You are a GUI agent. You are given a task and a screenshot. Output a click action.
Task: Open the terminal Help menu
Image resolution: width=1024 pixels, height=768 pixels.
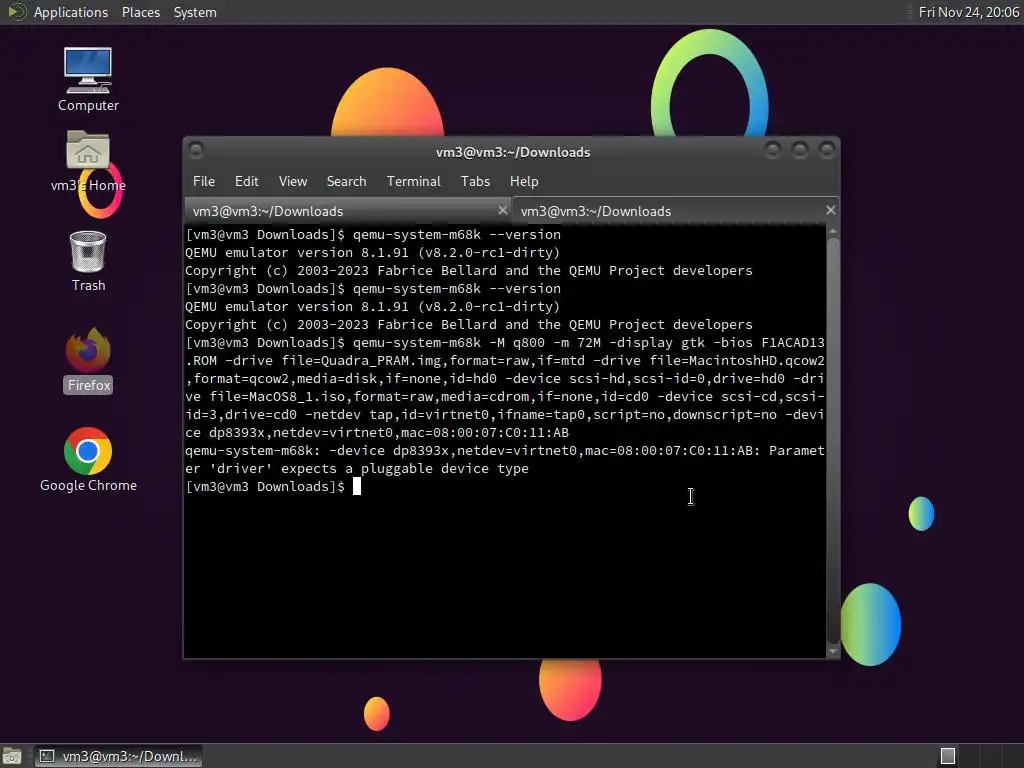click(524, 182)
